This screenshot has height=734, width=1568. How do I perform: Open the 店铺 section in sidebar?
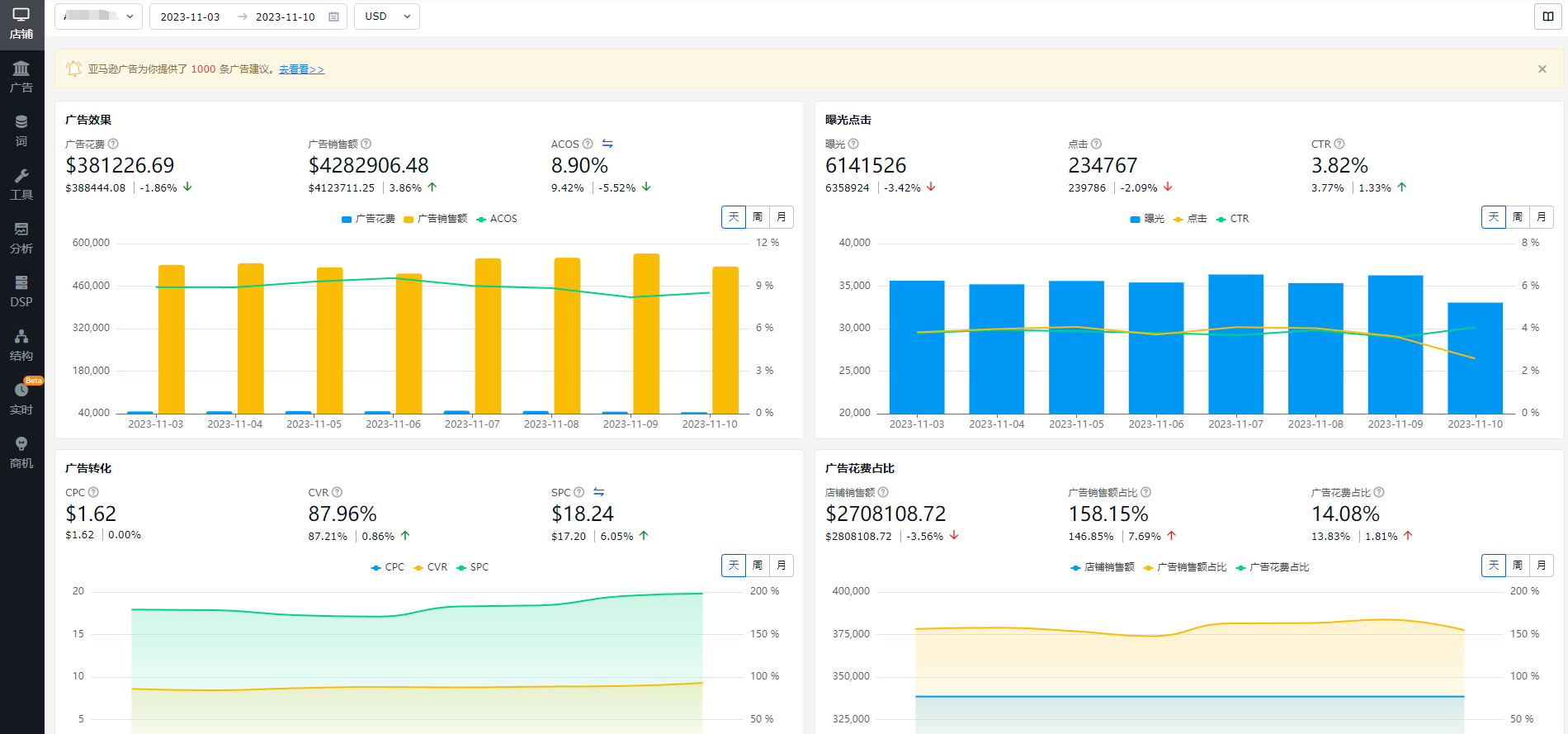21,23
